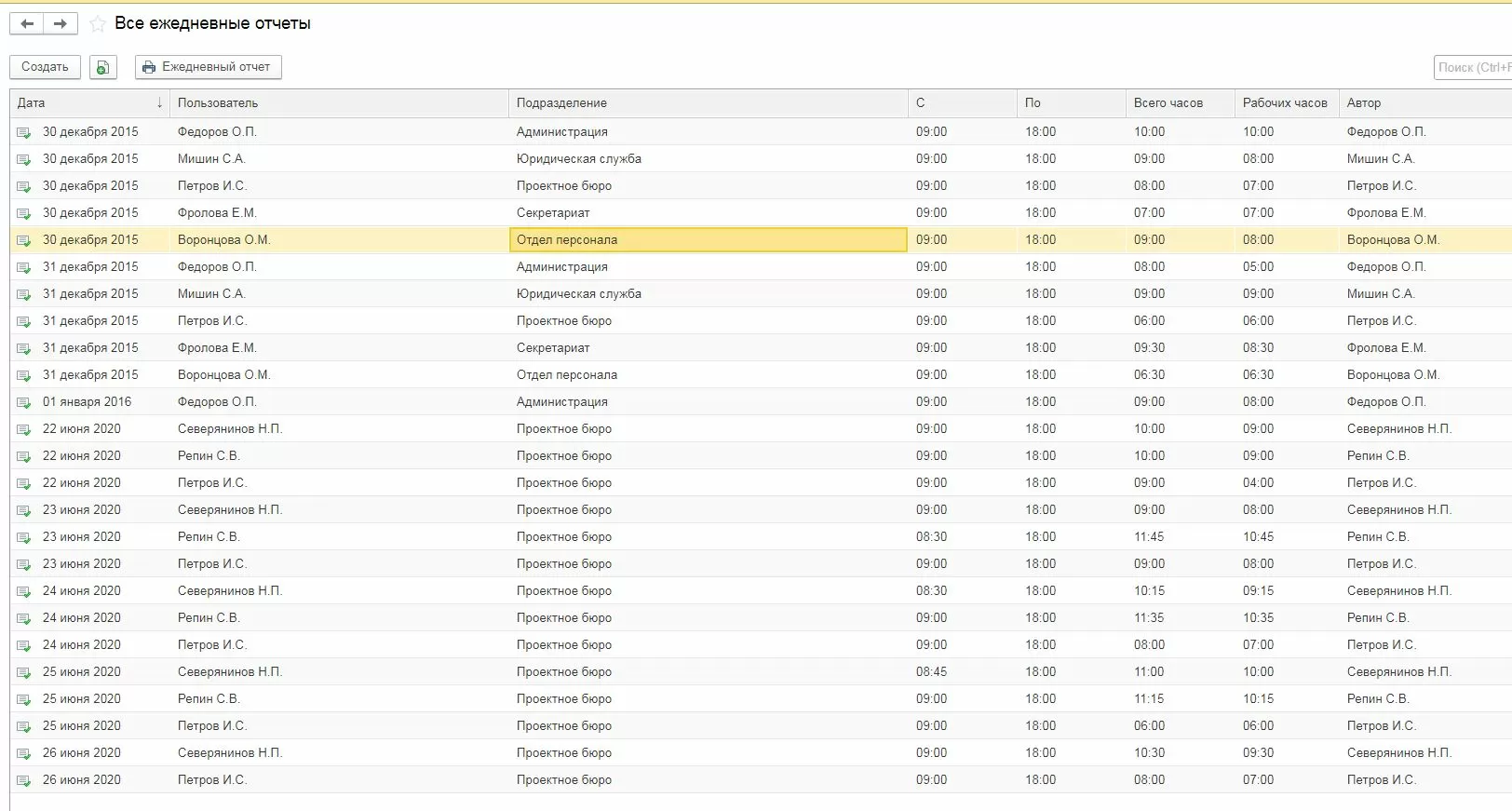Click the document icon of 26 июня 2020 Петров И.С. row
1512x811 pixels.
click(x=23, y=780)
